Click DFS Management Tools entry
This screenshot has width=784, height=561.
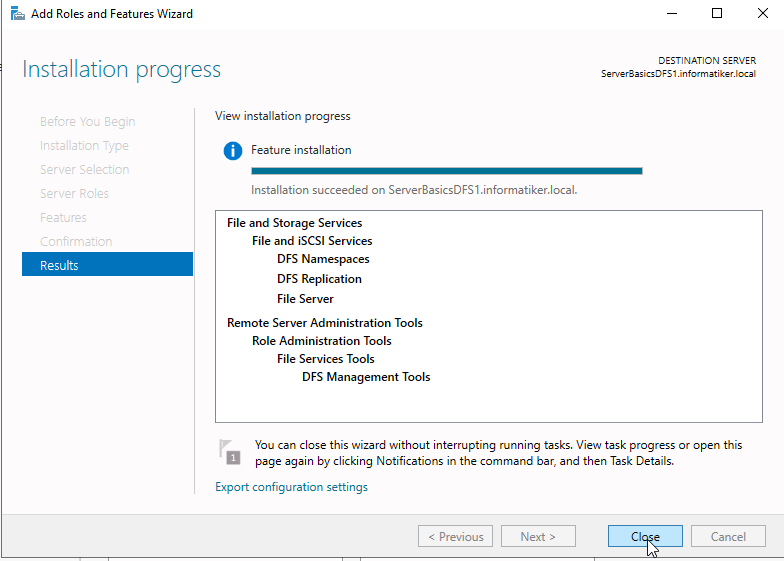pyautogui.click(x=366, y=377)
